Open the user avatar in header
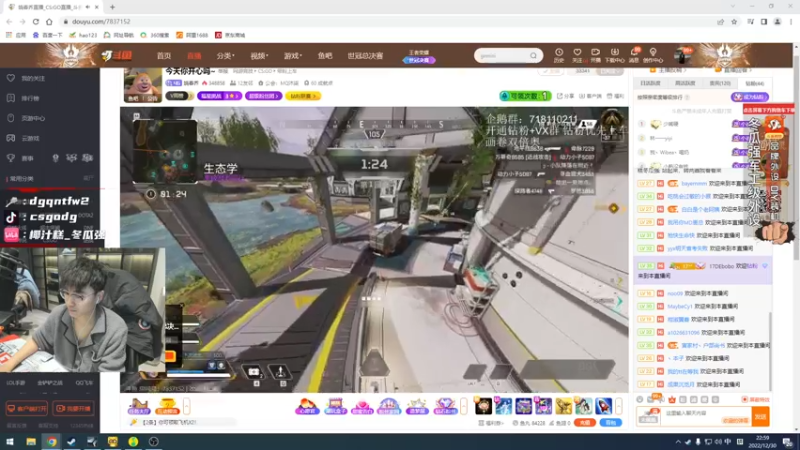Image resolution: width=800 pixels, height=450 pixels. pyautogui.click(x=682, y=55)
